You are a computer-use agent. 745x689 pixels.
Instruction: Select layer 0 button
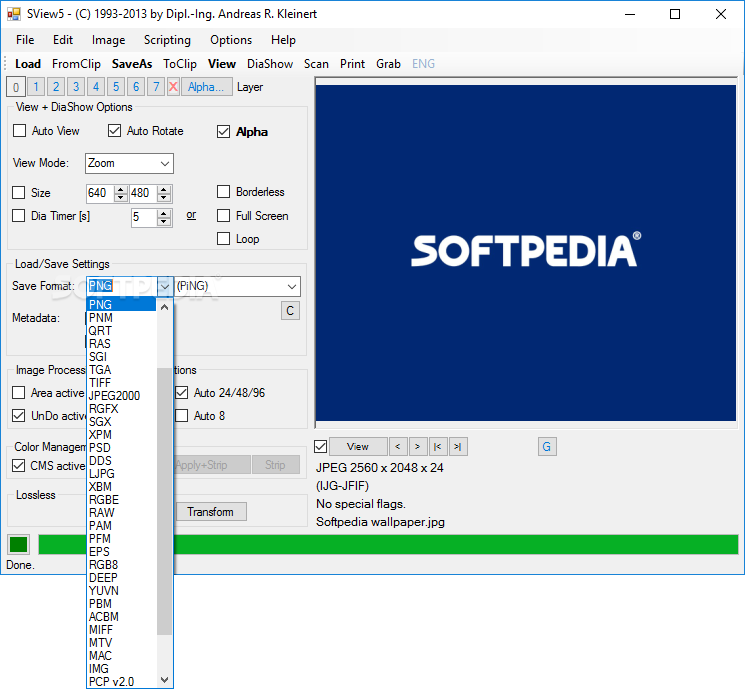coord(16,87)
